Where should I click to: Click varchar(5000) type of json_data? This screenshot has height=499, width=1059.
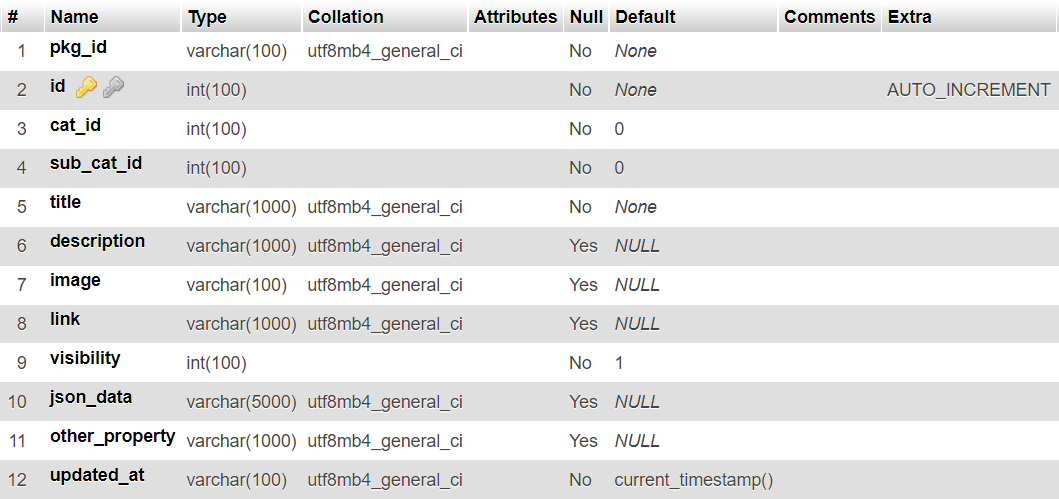coord(242,402)
